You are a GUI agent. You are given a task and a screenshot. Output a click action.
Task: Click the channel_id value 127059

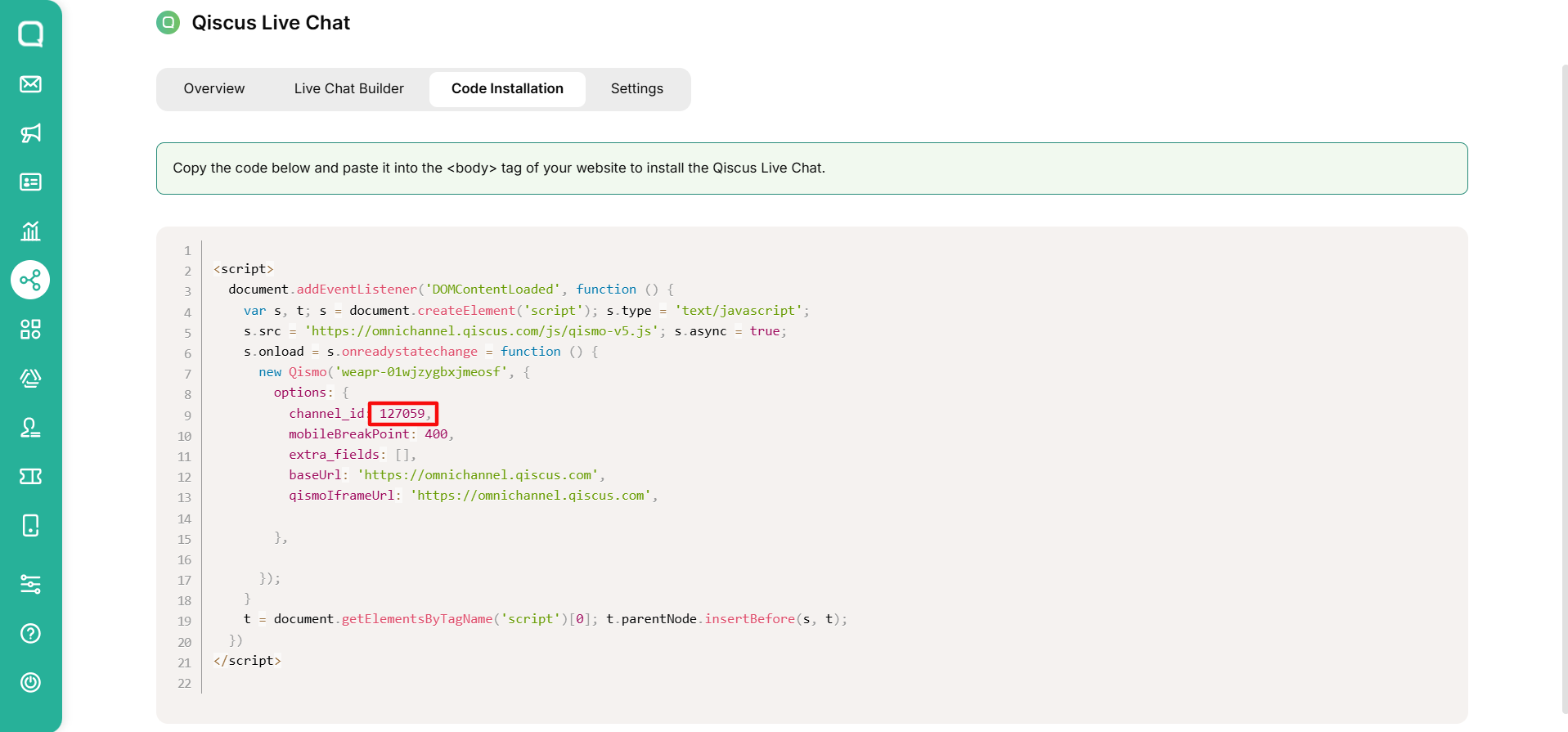click(x=402, y=414)
